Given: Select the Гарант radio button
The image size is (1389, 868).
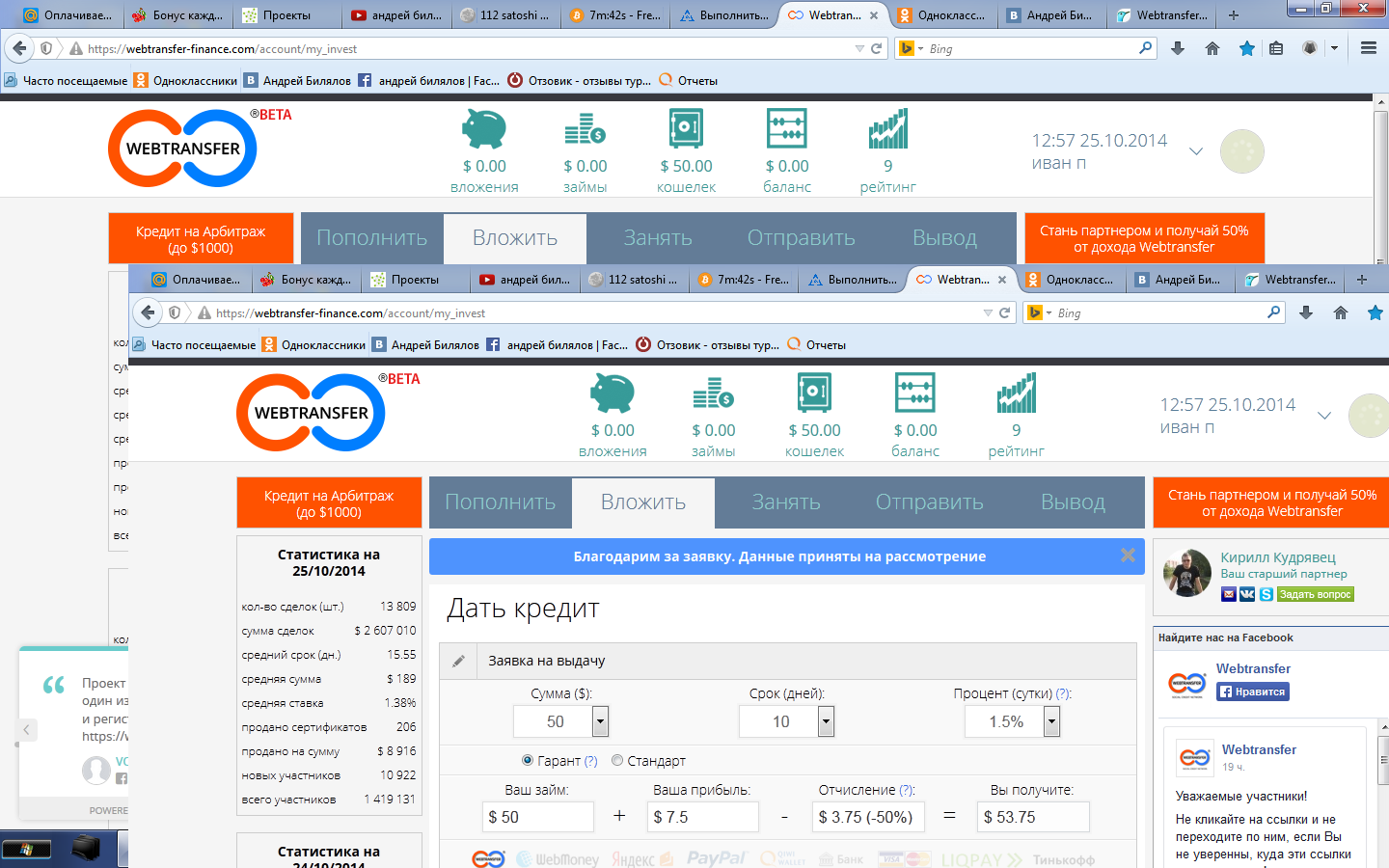Looking at the screenshot, I should 528,760.
